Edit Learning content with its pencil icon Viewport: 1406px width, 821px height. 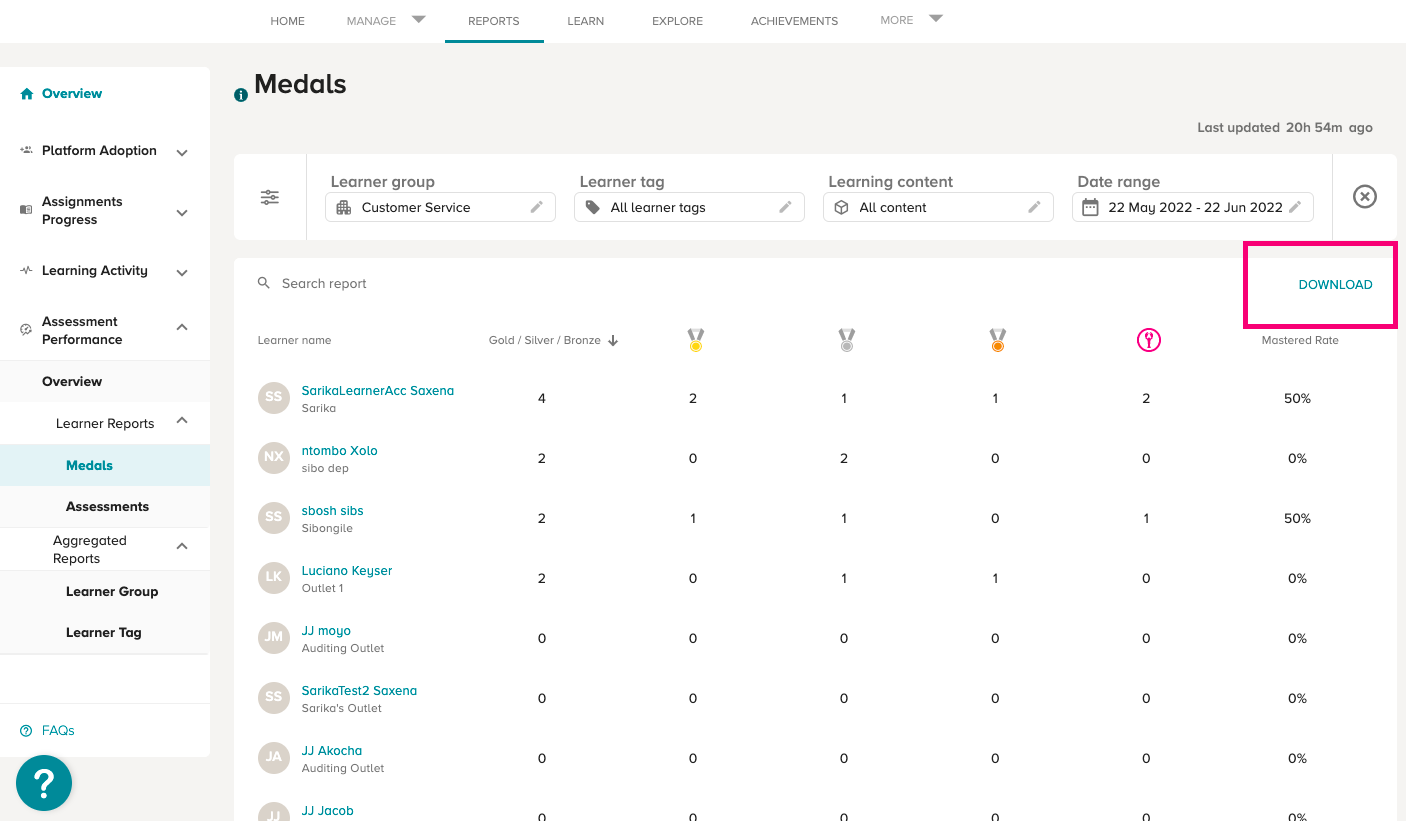click(1035, 207)
